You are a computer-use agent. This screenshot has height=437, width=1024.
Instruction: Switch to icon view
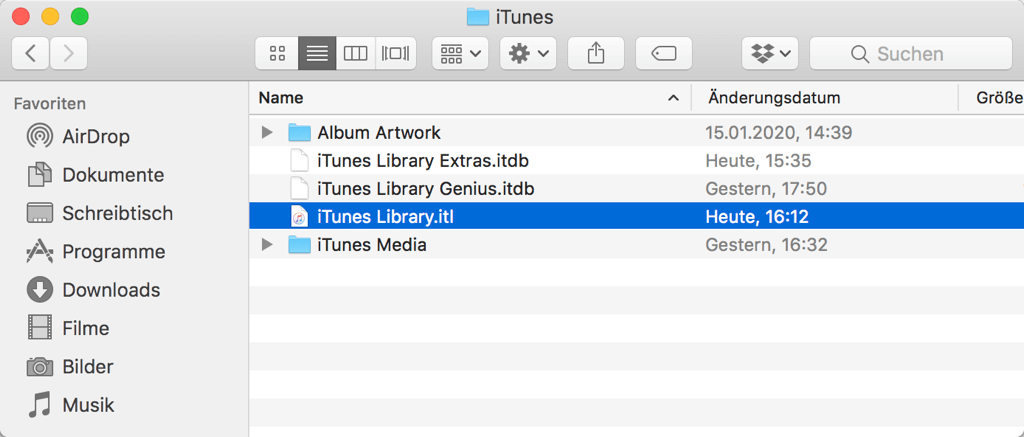click(x=277, y=54)
